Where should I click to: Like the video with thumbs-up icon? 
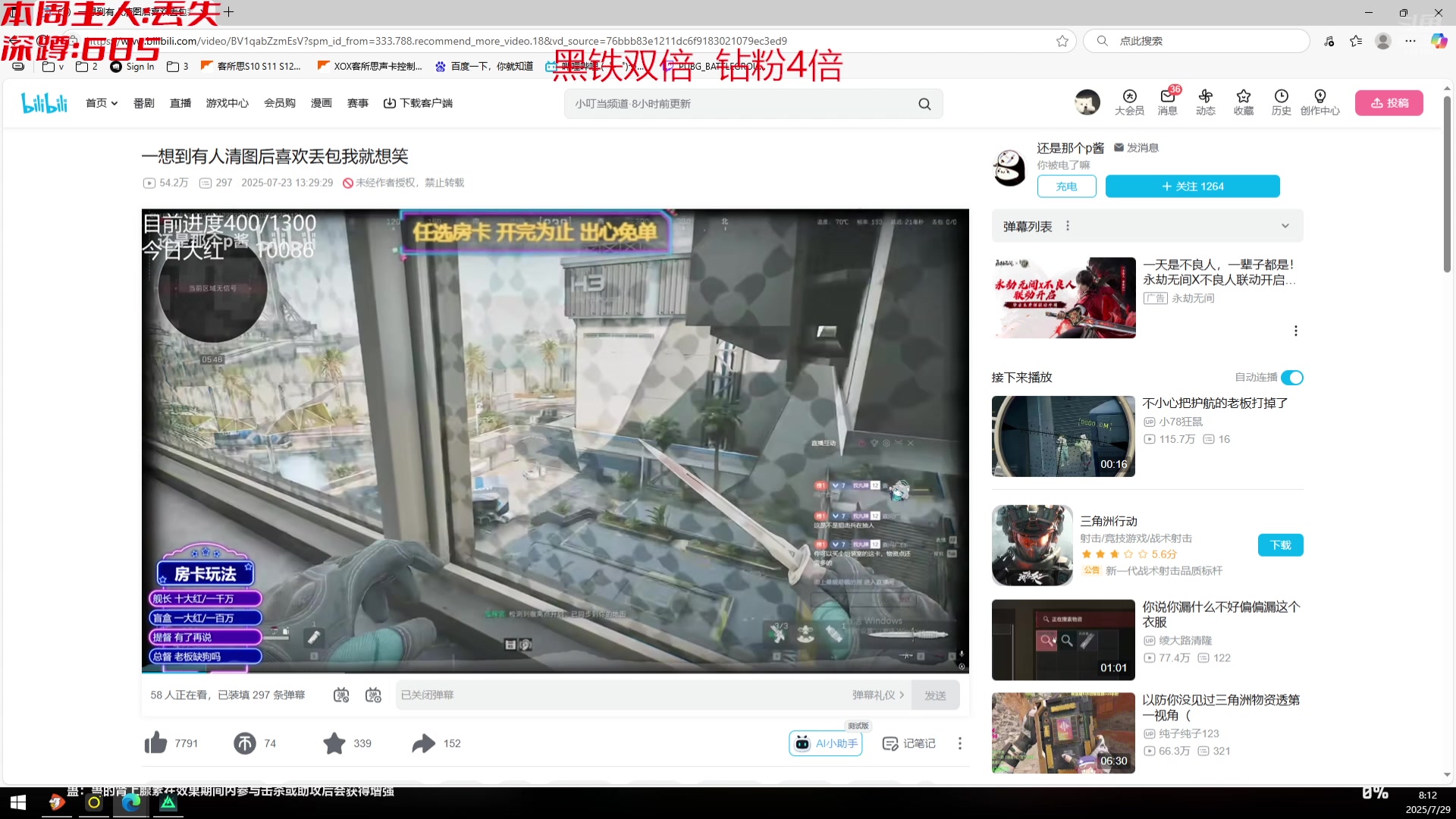(156, 743)
